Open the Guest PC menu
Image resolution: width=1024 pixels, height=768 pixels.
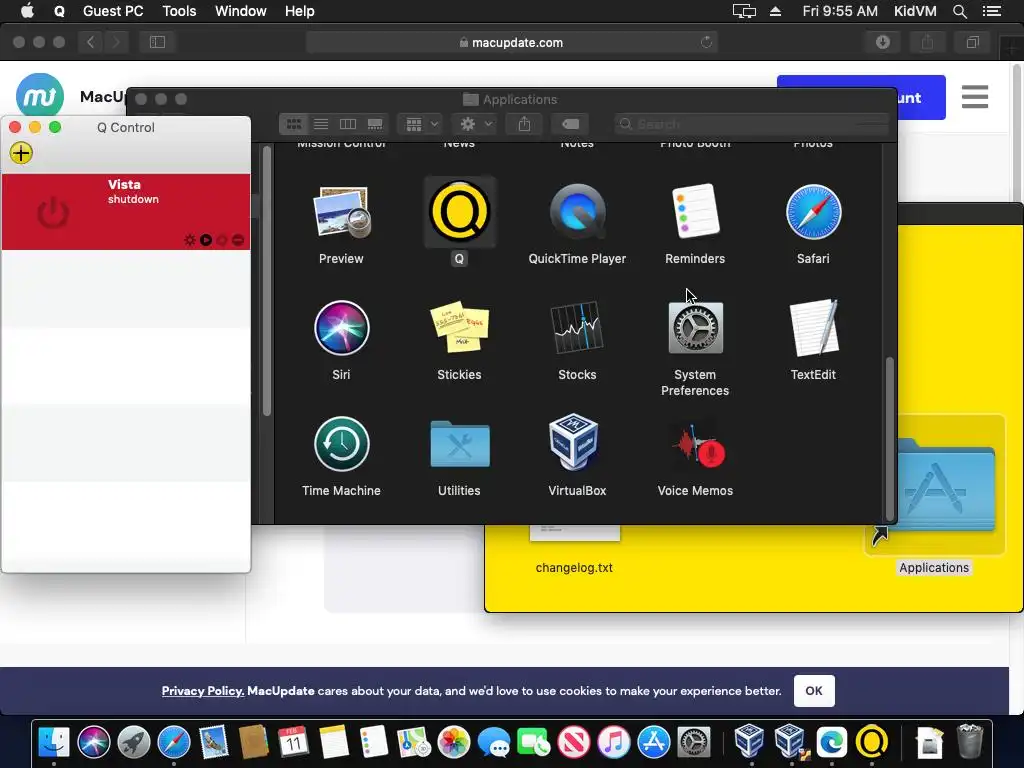[x=113, y=11]
